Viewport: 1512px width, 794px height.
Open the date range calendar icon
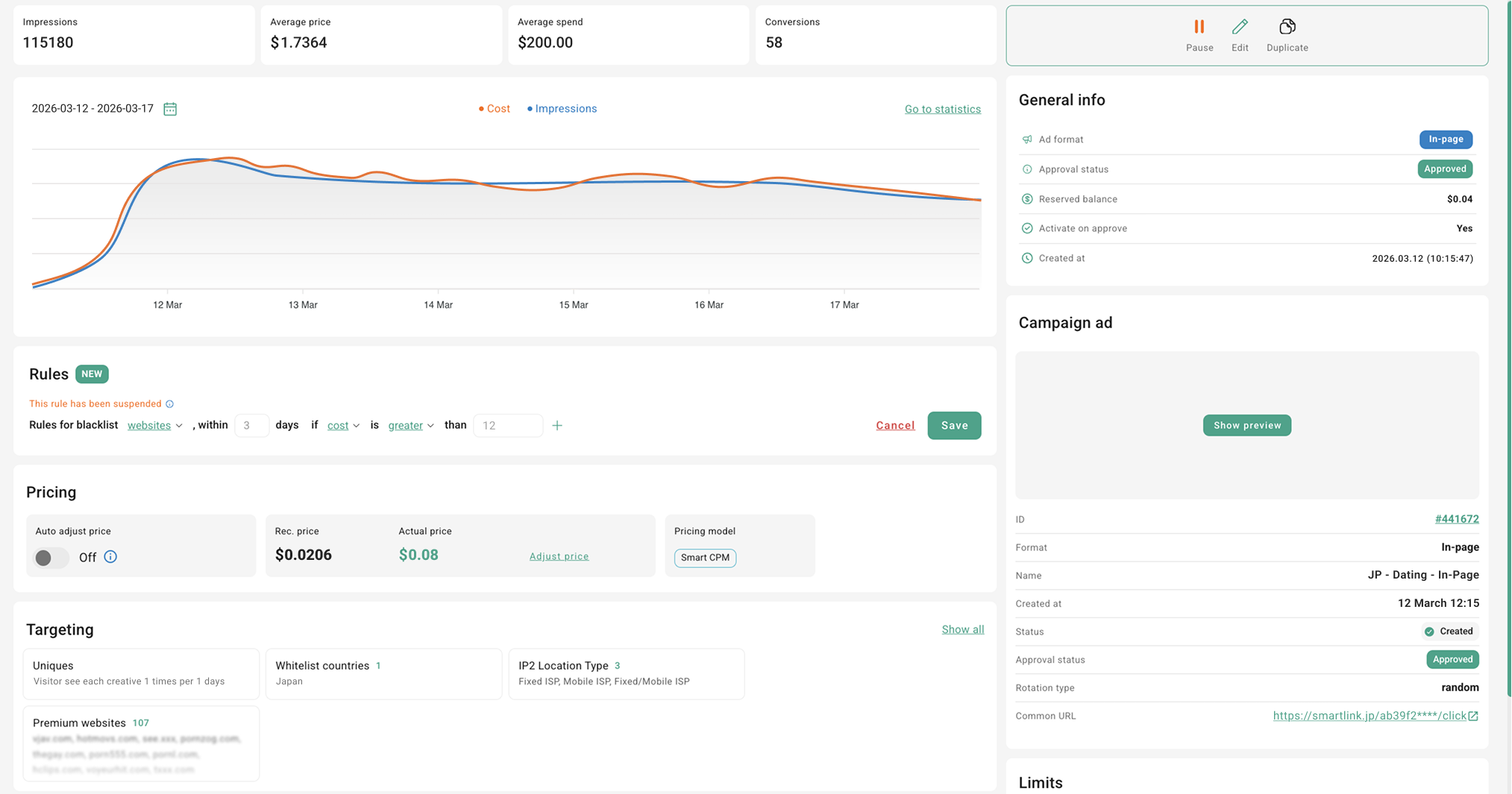point(170,109)
